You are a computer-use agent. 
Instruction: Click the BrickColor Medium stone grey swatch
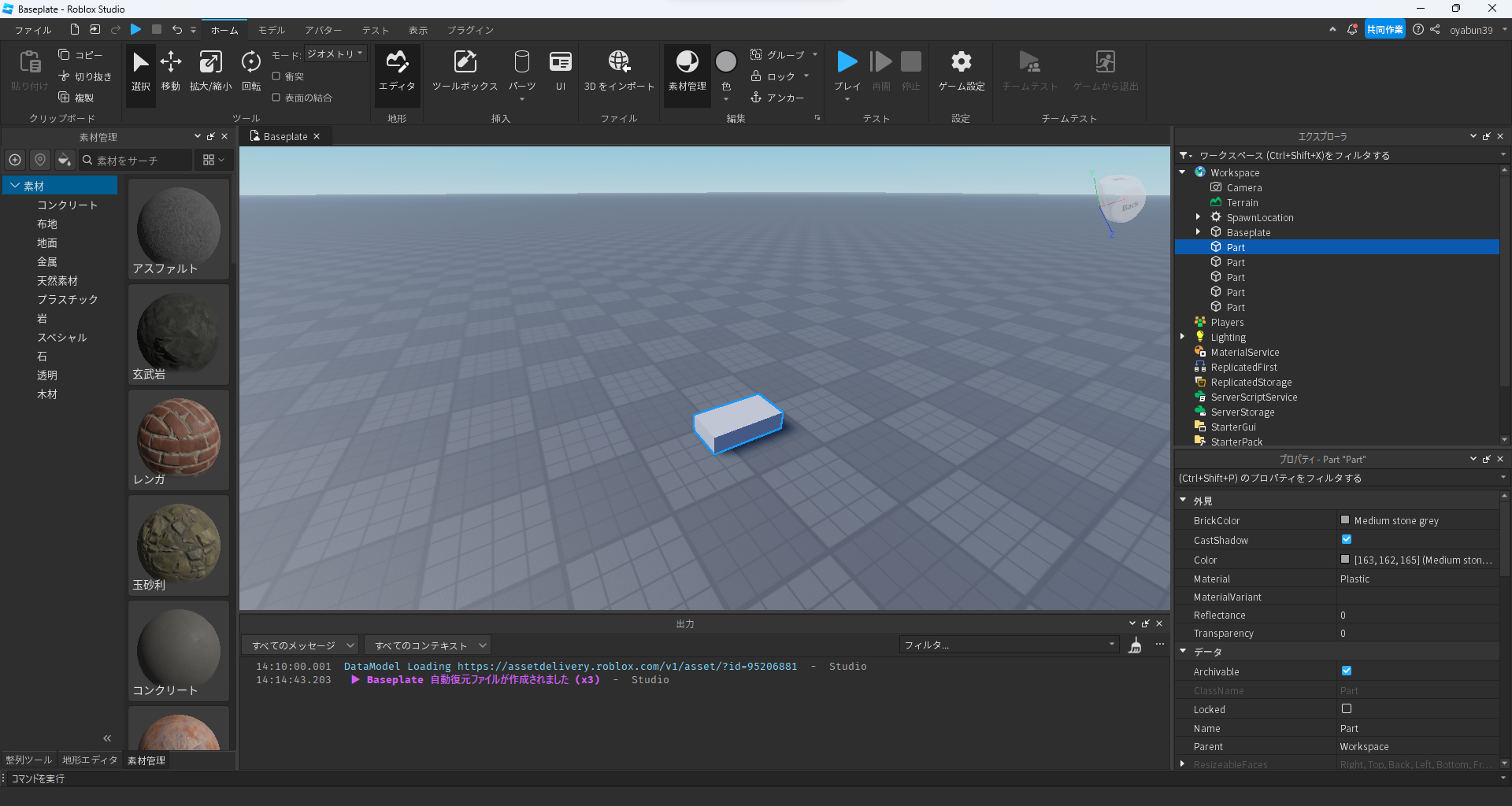click(x=1345, y=520)
